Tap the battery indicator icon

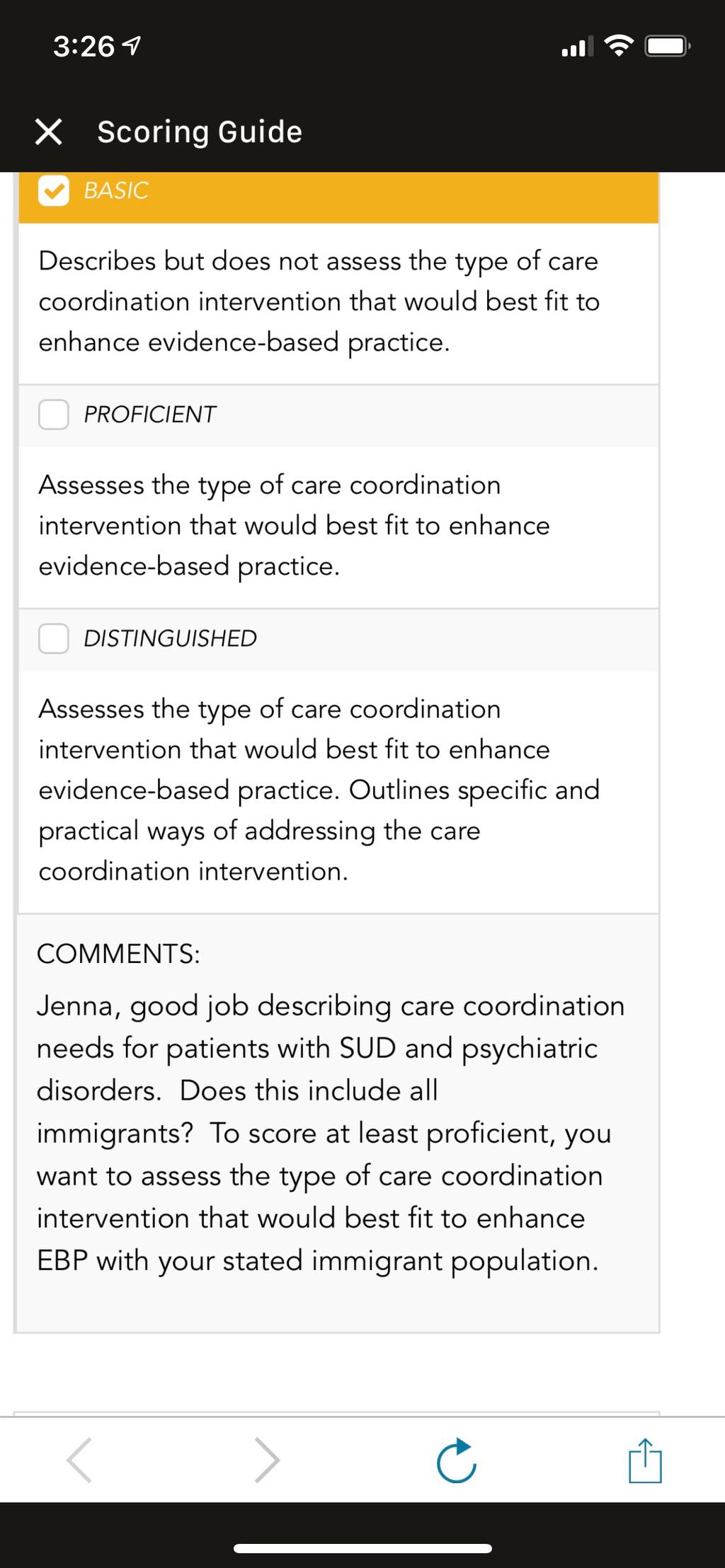tap(667, 47)
